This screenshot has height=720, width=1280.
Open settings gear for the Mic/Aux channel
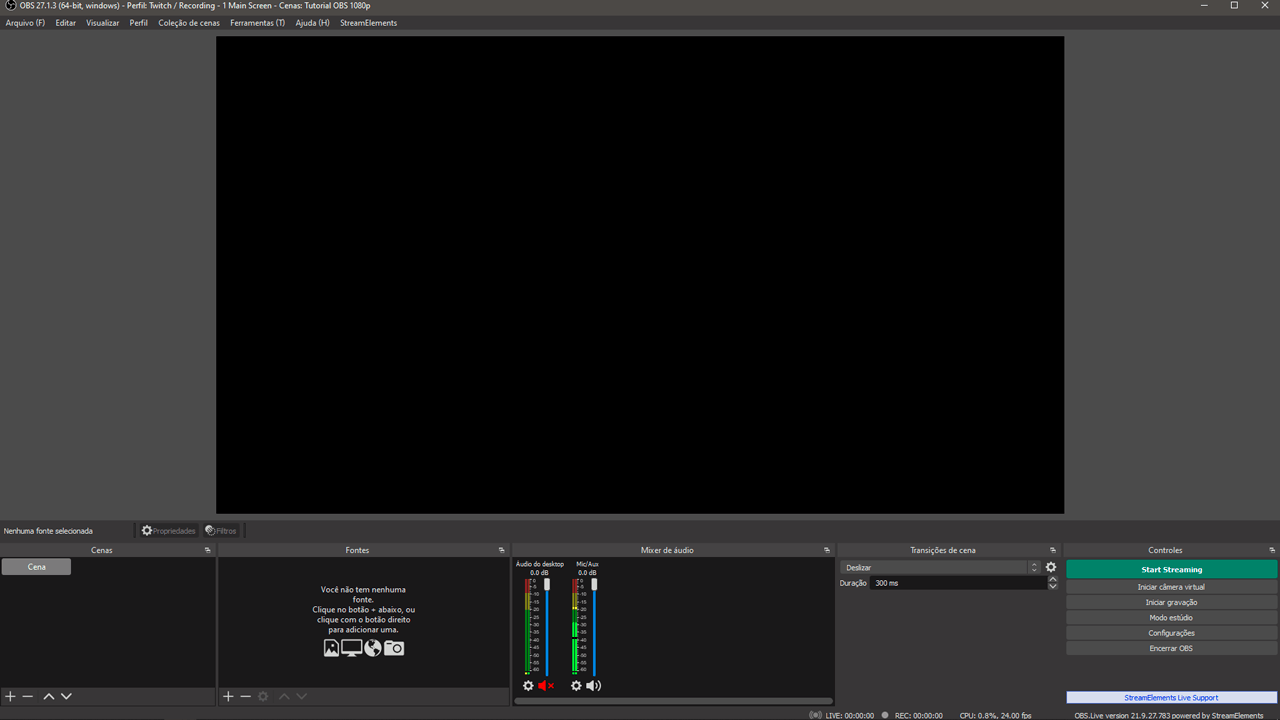[576, 686]
